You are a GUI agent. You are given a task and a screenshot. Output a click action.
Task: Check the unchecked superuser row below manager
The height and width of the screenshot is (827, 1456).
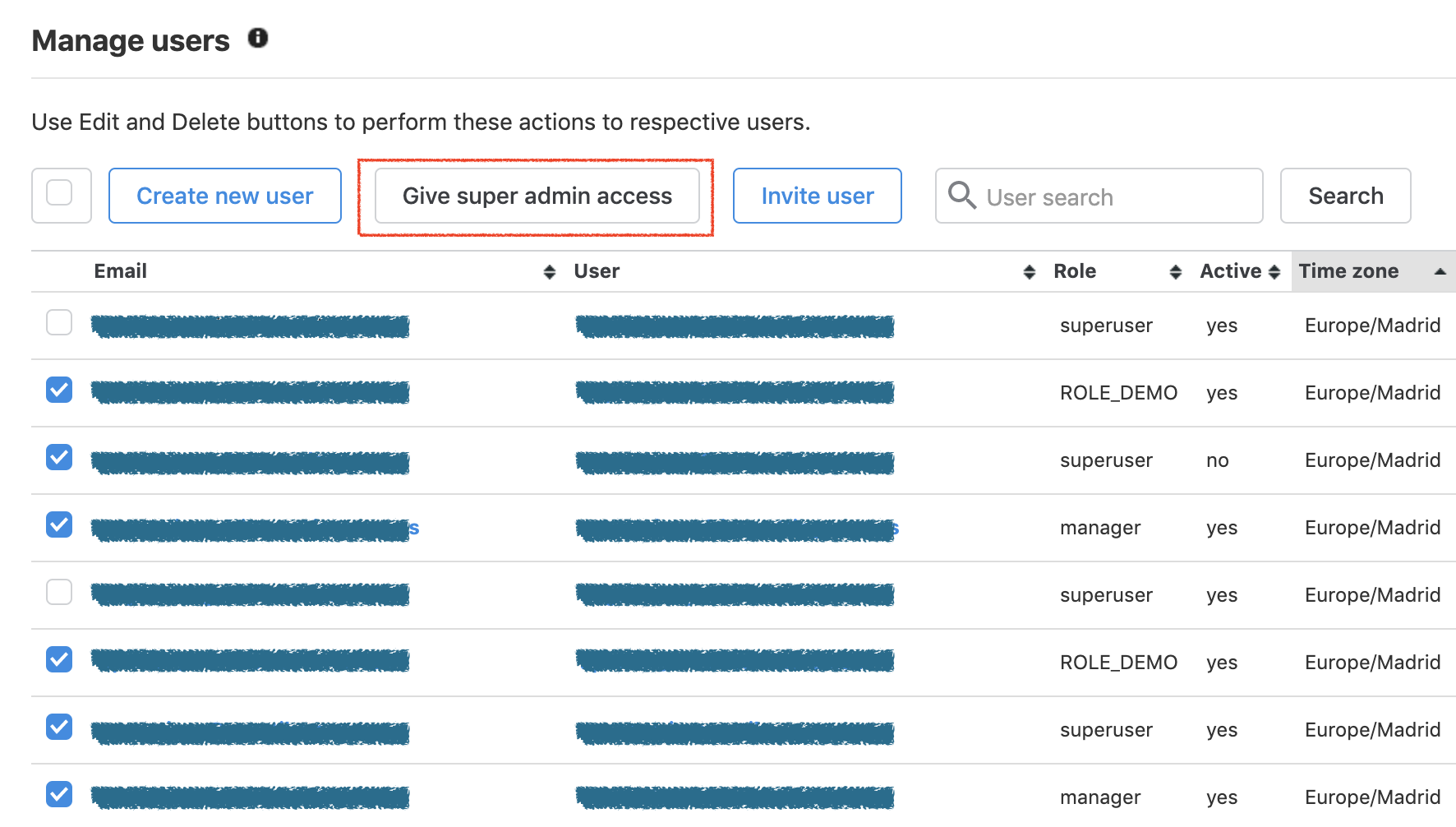click(x=59, y=592)
